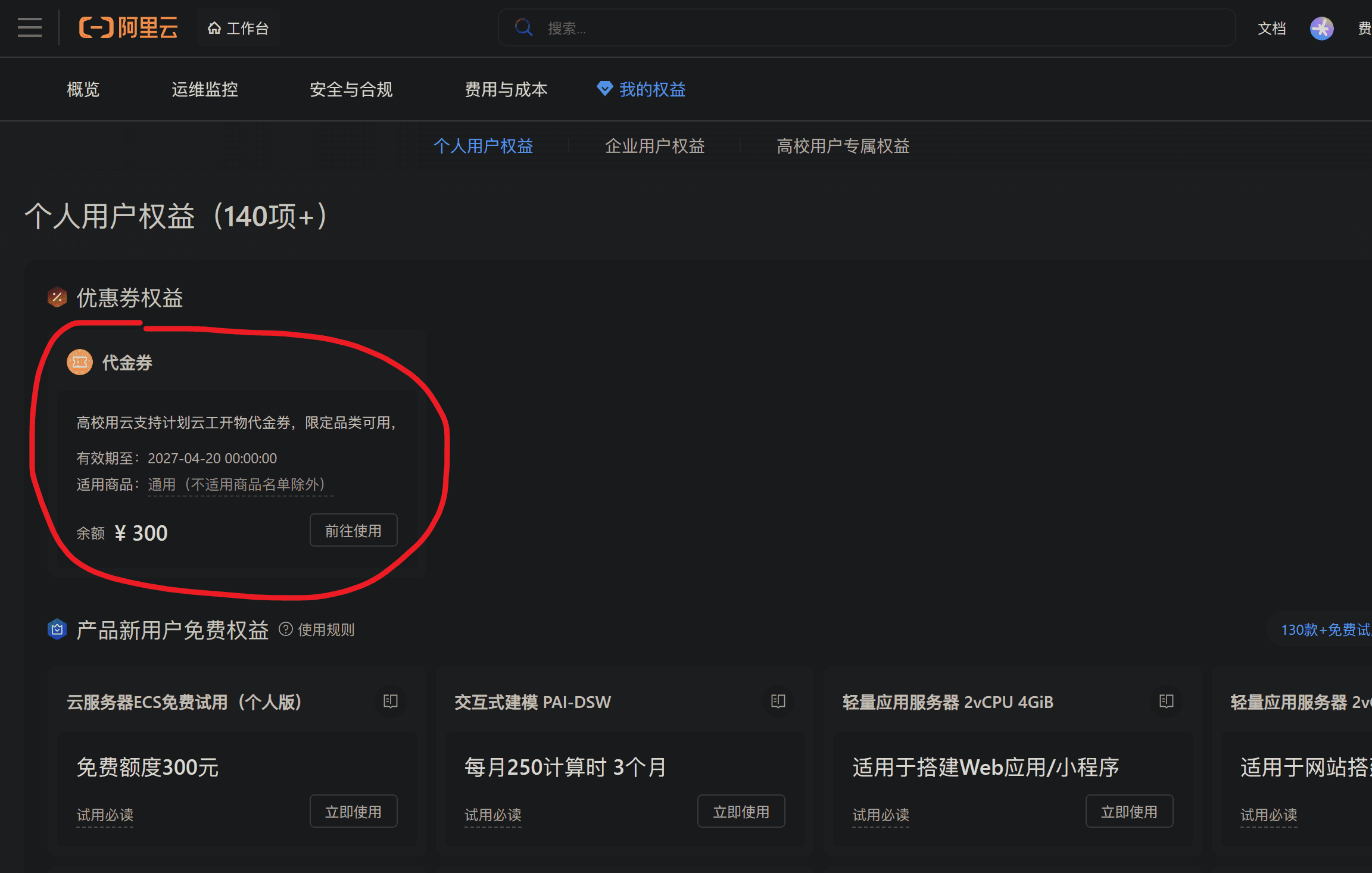This screenshot has height=873, width=1372.
Task: Open the 费用与成本 menu item
Action: point(506,89)
